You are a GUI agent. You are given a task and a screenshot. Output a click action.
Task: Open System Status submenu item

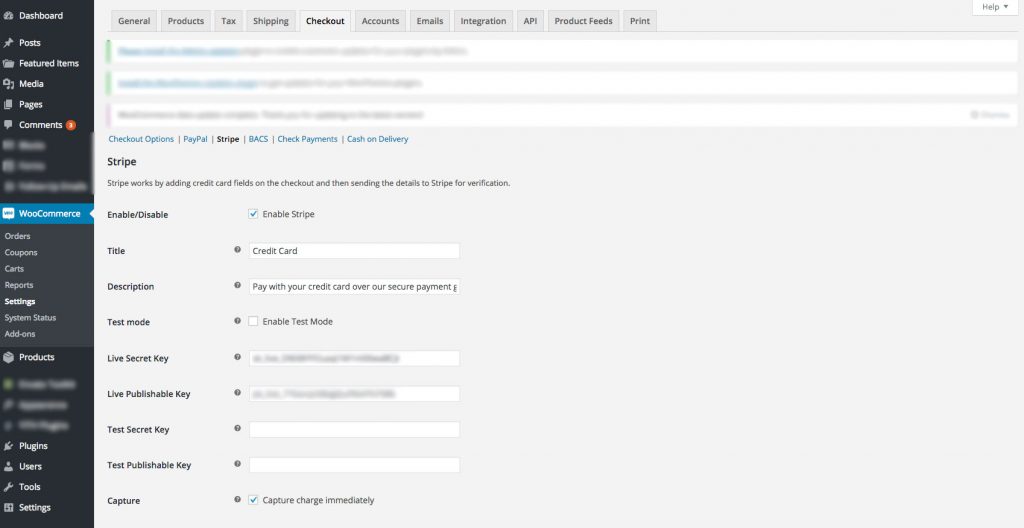(x=30, y=318)
